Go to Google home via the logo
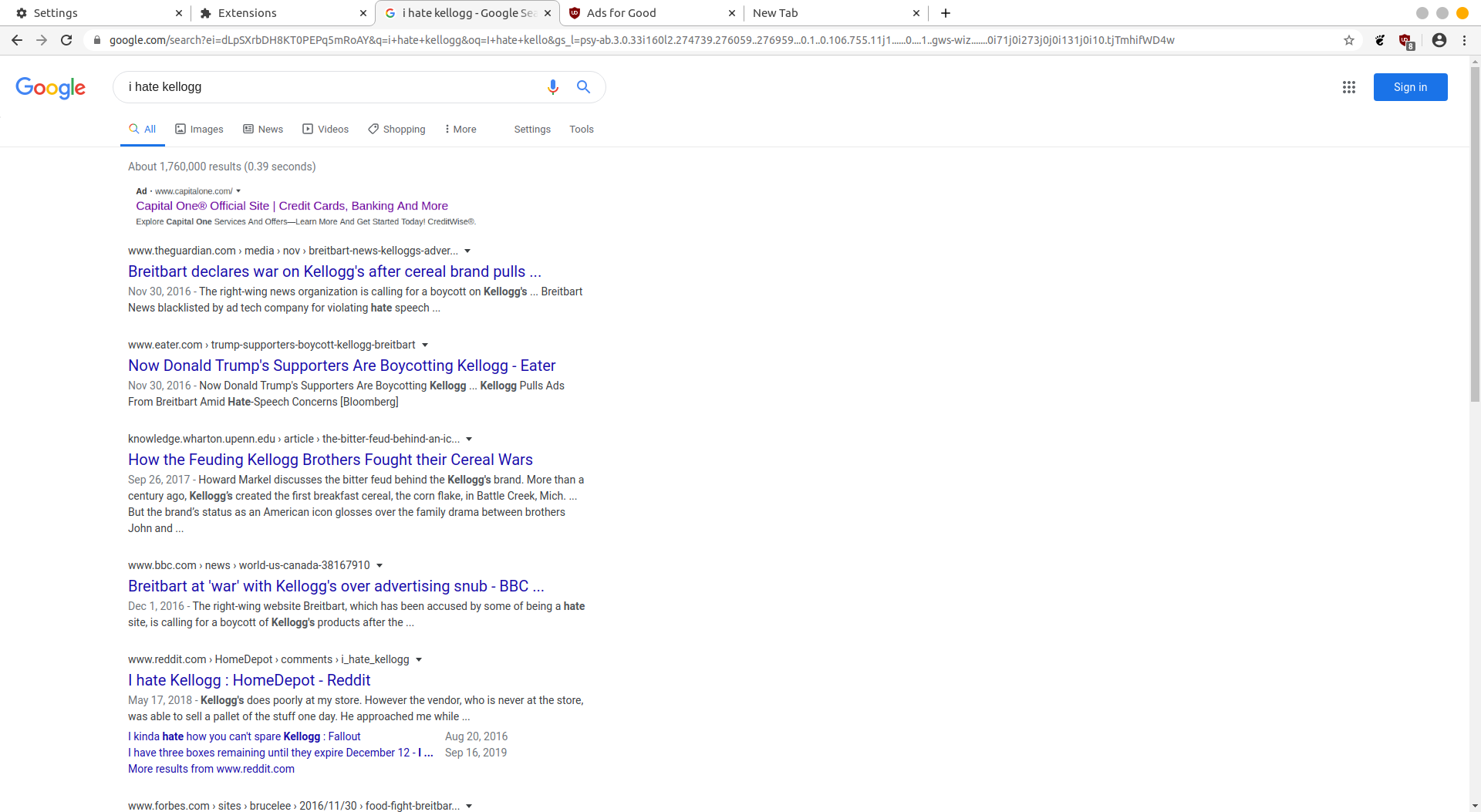The image size is (1481, 812). coord(50,88)
